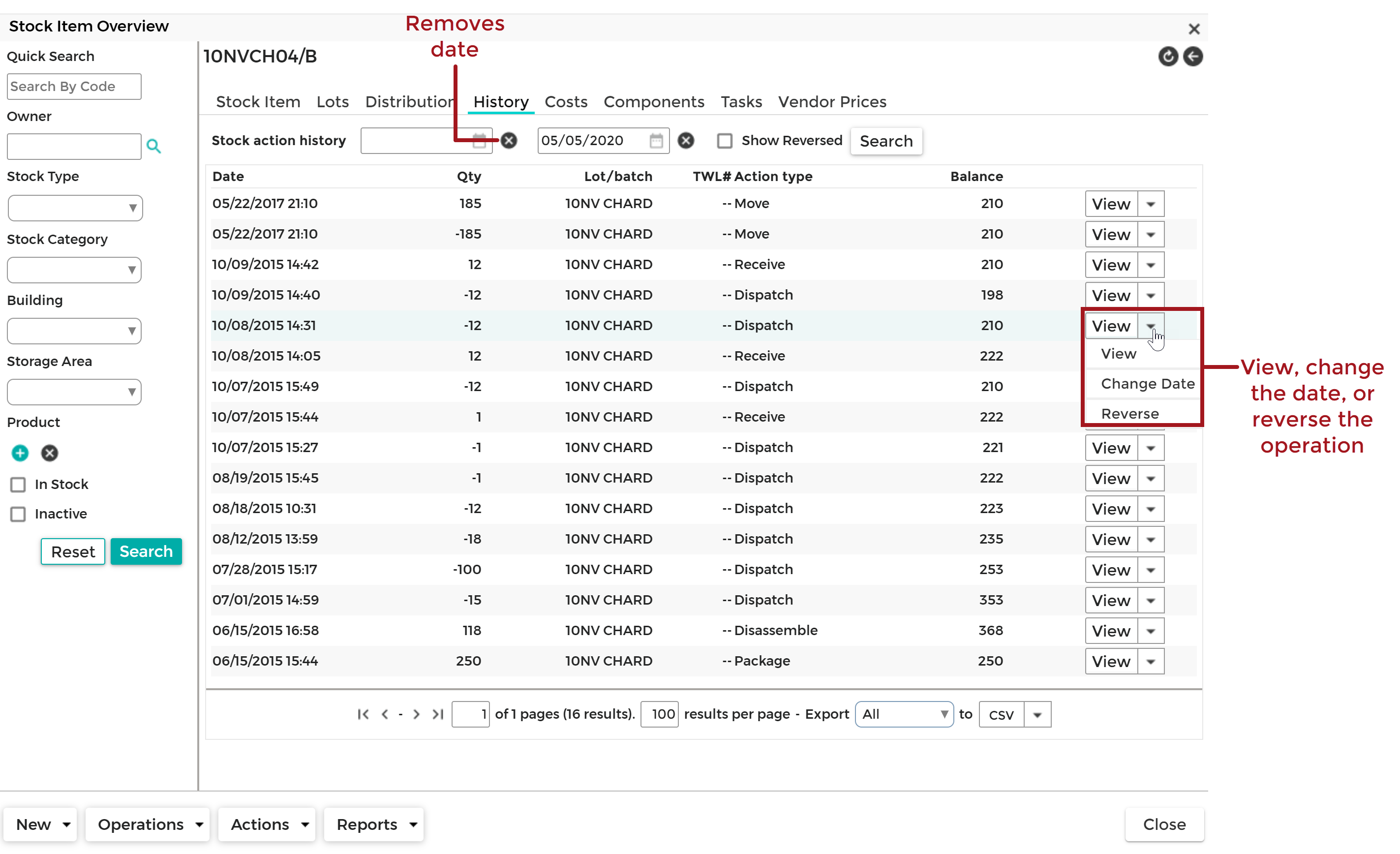The width and height of the screenshot is (1400, 854).
Task: Click the page number input box
Action: [x=470, y=714]
